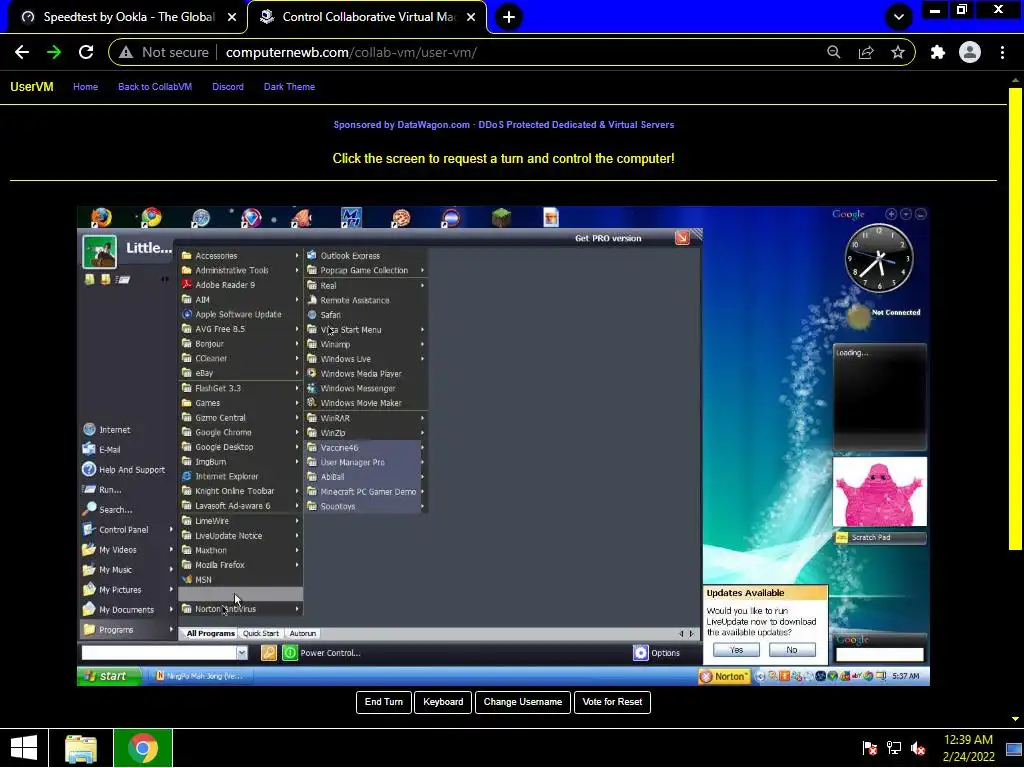
Task: Click the green Power Control icon
Action: point(290,652)
